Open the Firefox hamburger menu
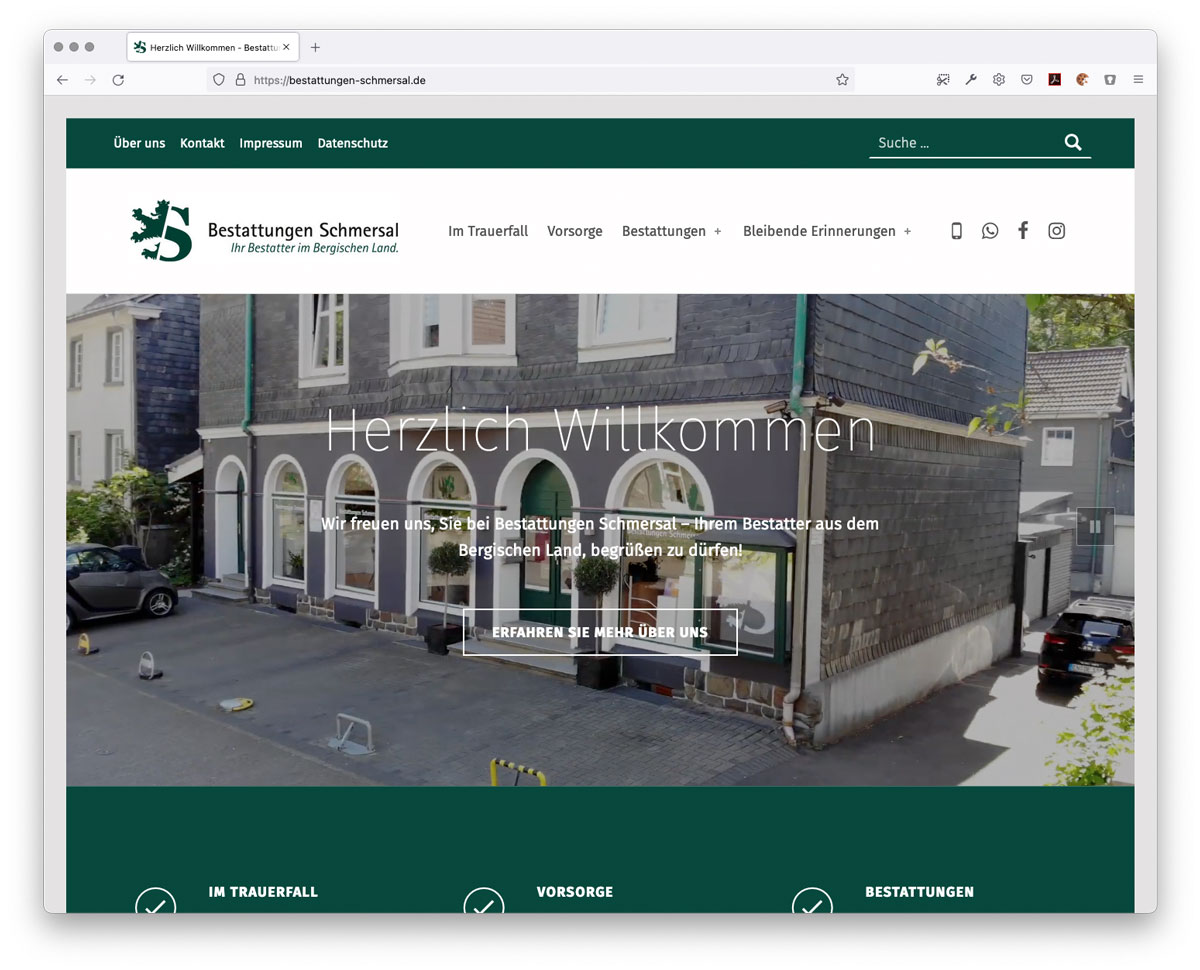This screenshot has width=1200, height=970. [1138, 80]
